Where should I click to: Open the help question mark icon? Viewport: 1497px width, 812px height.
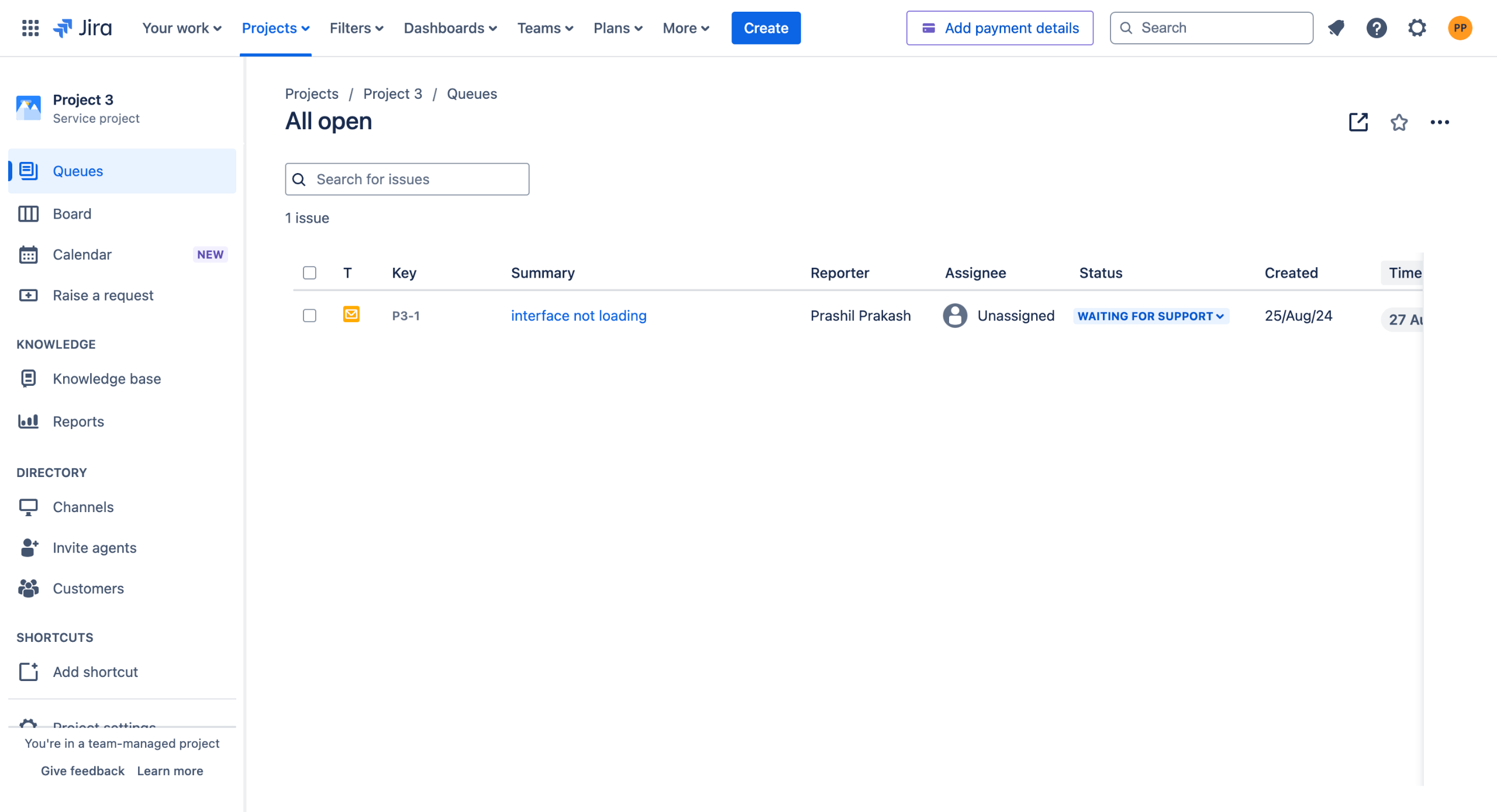point(1377,27)
